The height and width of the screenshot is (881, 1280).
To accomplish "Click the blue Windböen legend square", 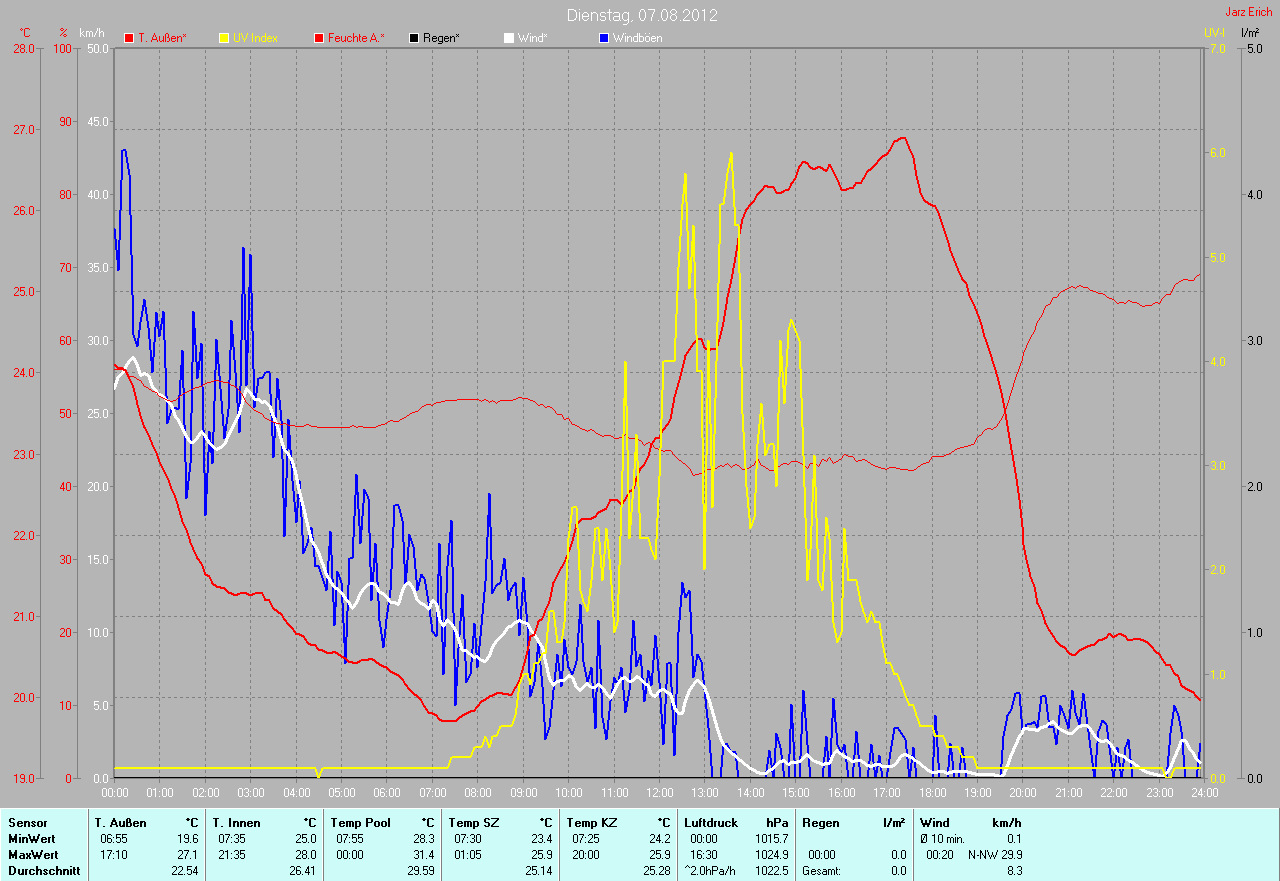I will tap(603, 38).
